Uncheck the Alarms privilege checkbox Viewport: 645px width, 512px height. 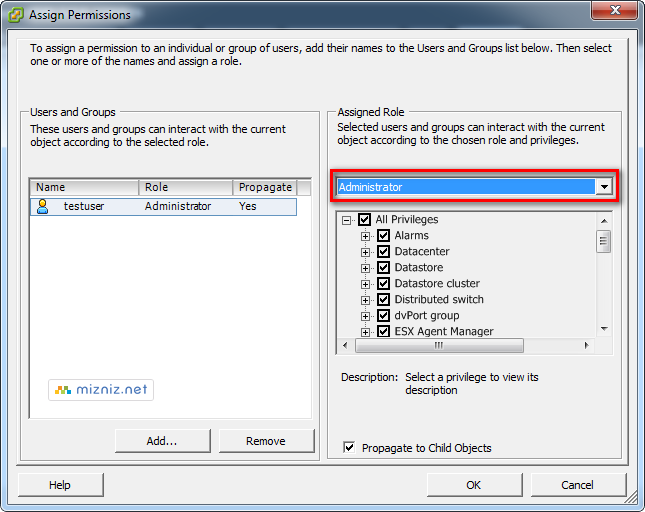point(383,236)
